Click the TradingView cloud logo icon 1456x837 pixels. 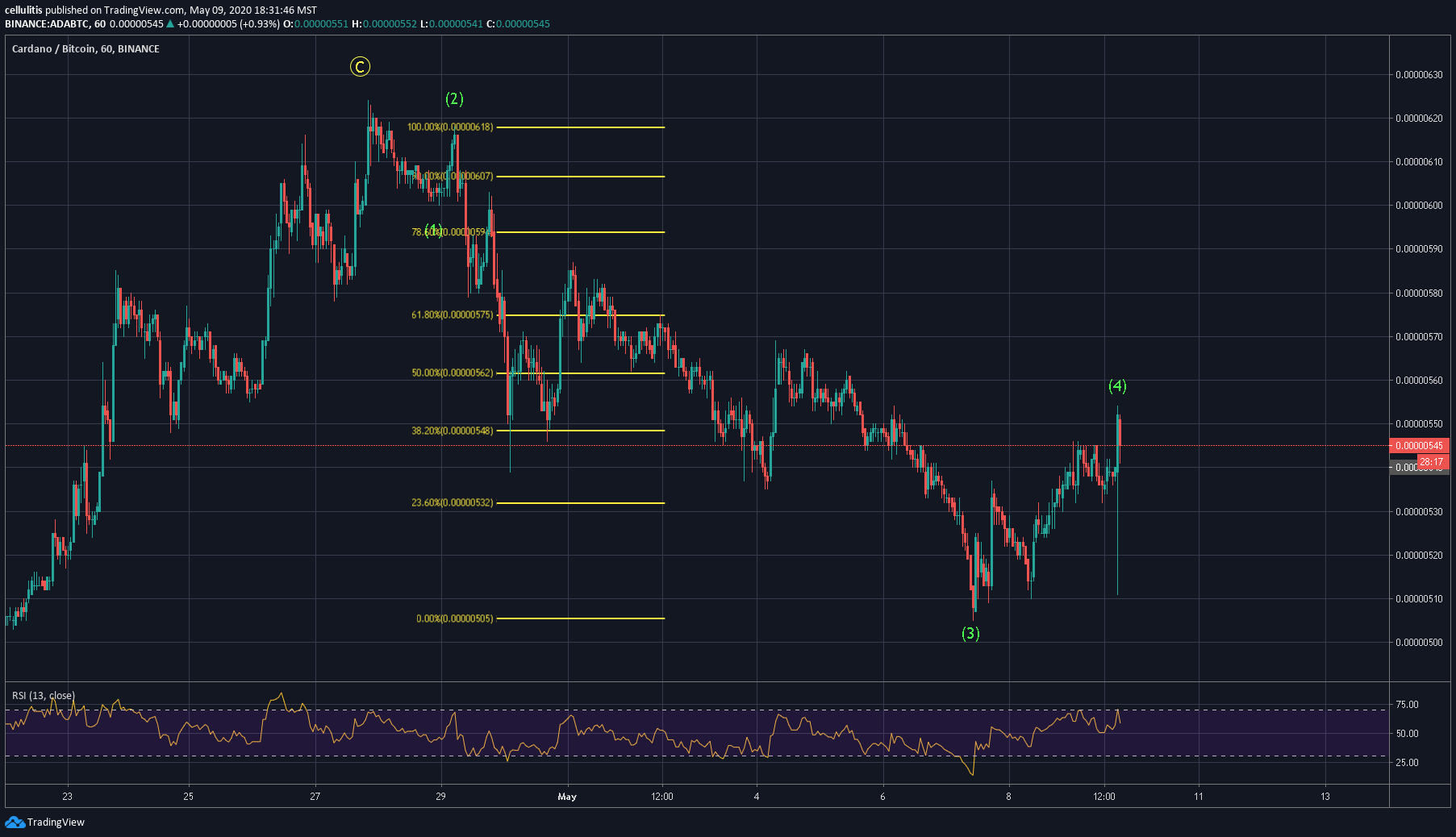(x=15, y=822)
